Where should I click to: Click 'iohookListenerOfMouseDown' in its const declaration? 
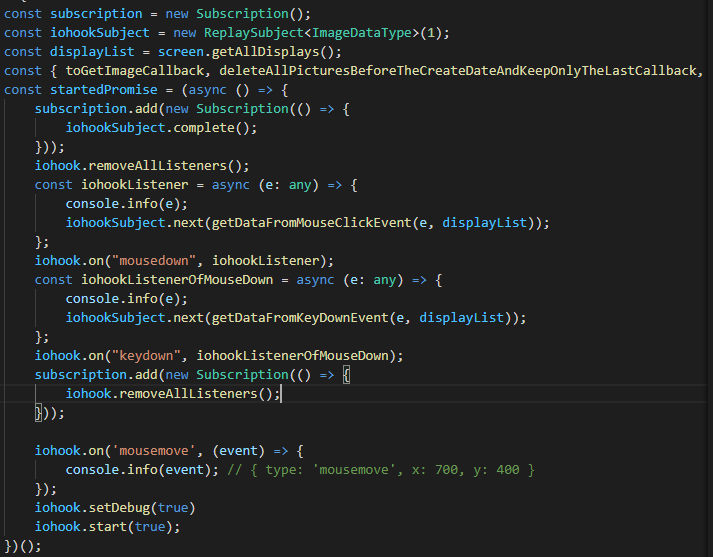(x=177, y=280)
